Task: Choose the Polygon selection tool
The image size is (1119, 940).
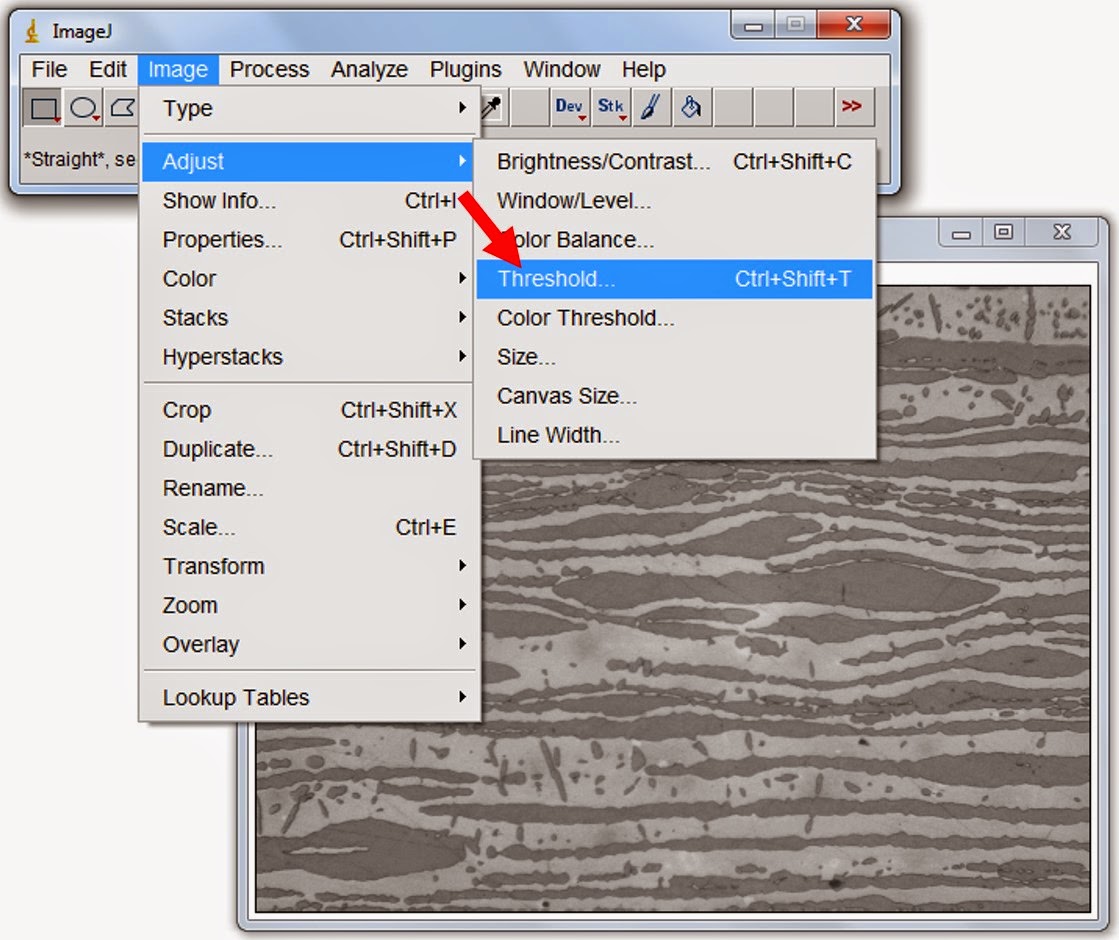Action: coord(123,107)
